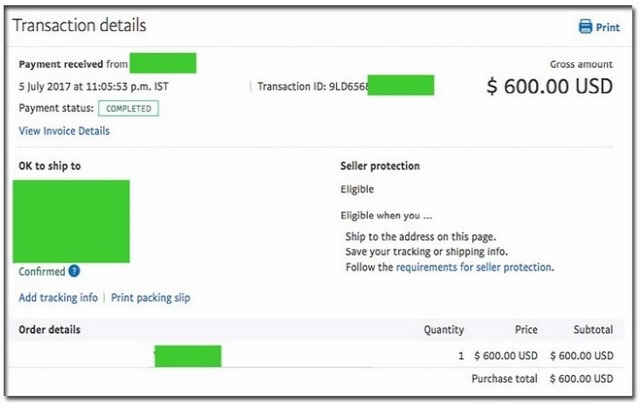Click the payment date and time text
This screenshot has width=640, height=404.
click(93, 87)
